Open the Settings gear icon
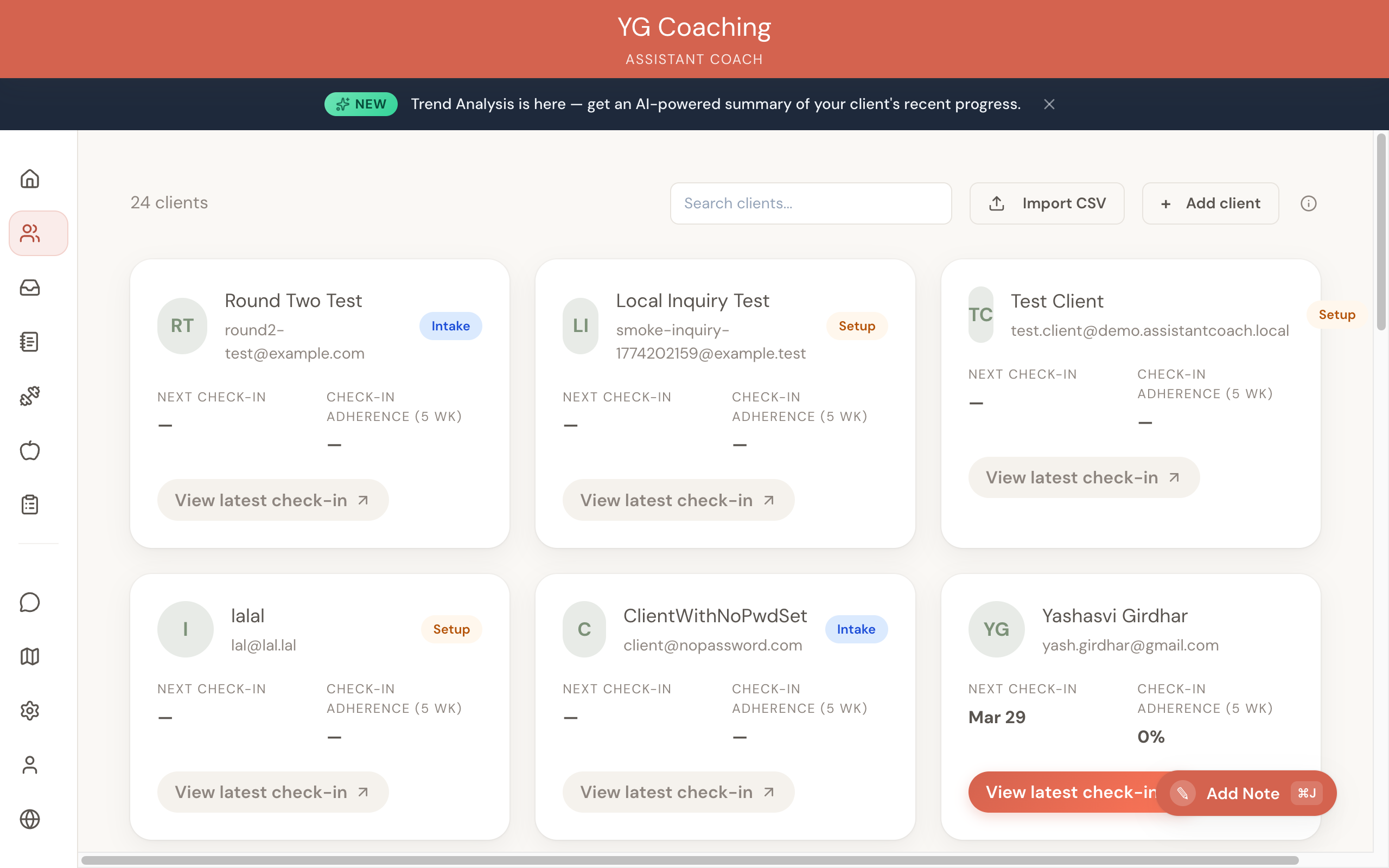Screen dimensions: 1389x868 click(29, 711)
